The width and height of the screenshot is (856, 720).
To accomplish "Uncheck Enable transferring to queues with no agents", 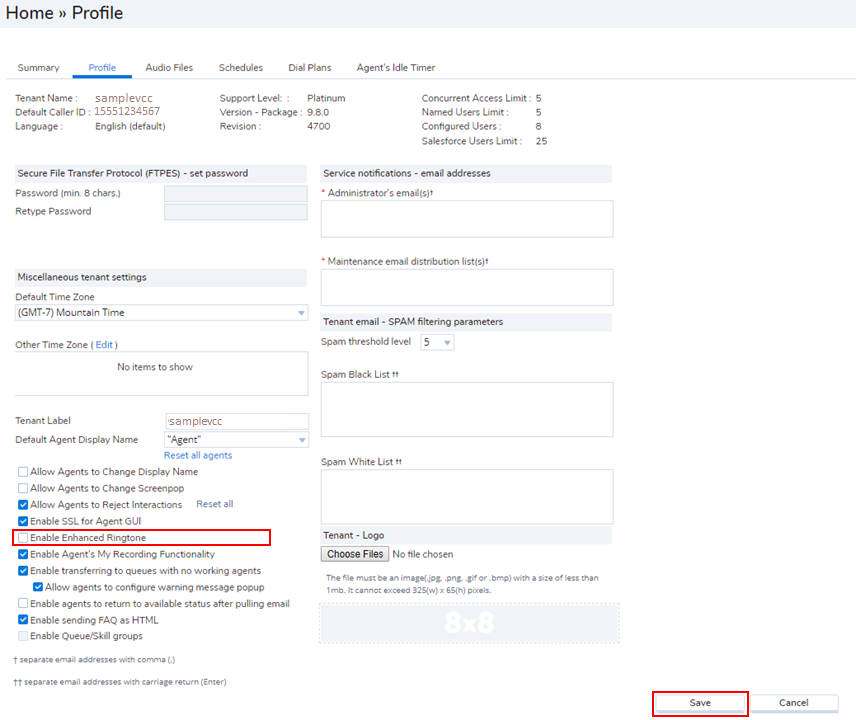I will click(x=23, y=570).
